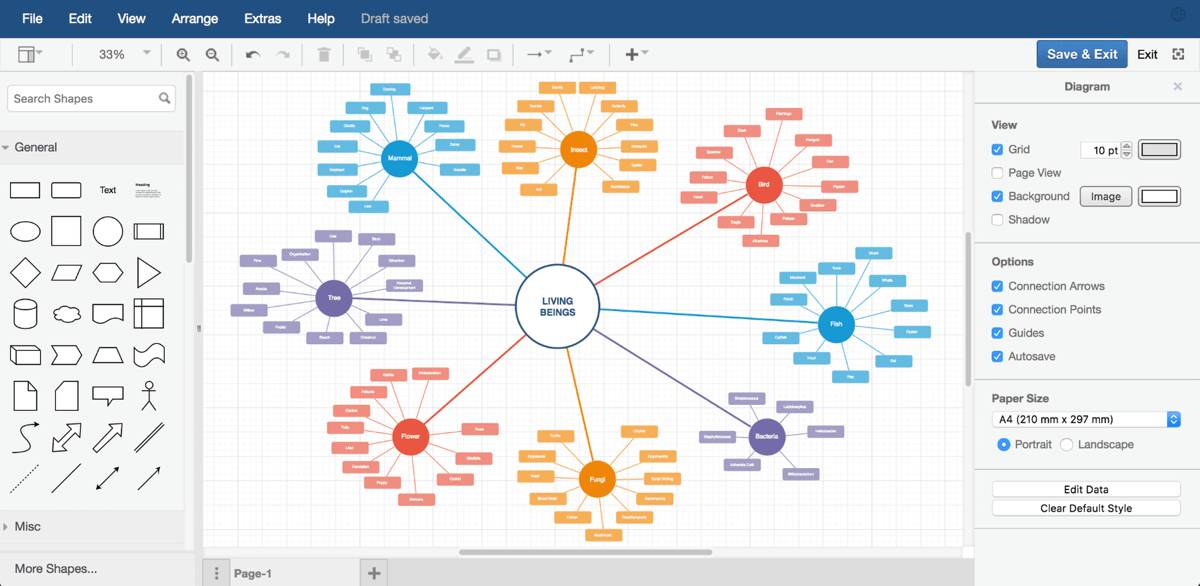Click the To Front icon
The height and width of the screenshot is (586, 1200).
[x=364, y=55]
